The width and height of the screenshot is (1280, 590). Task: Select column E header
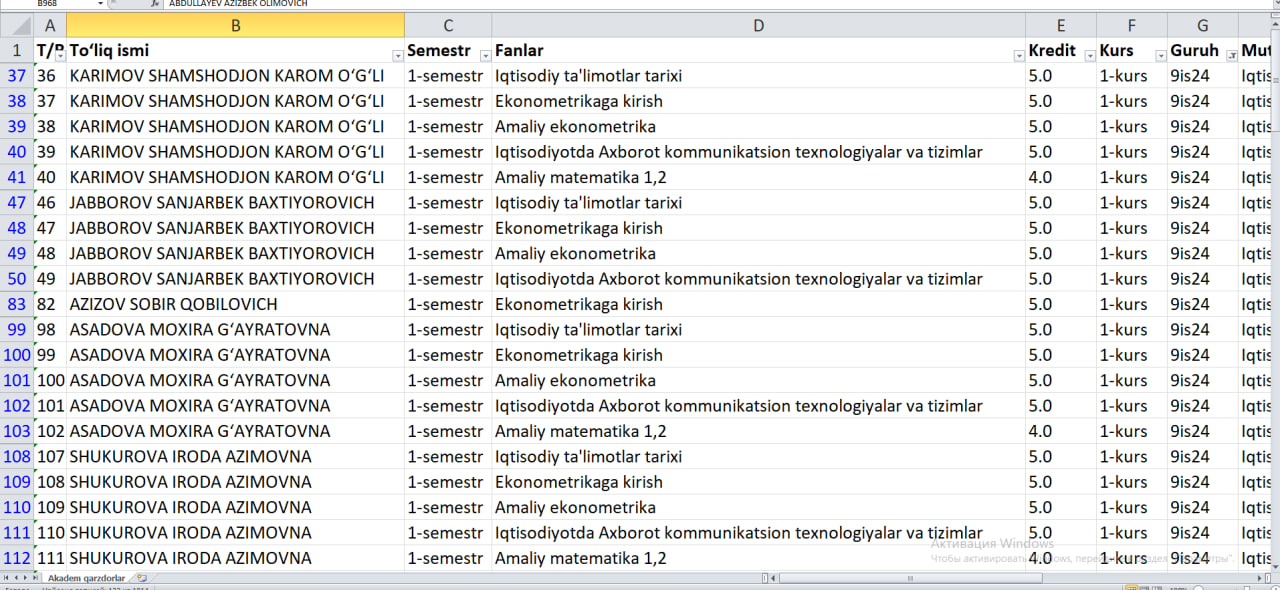coord(1061,25)
